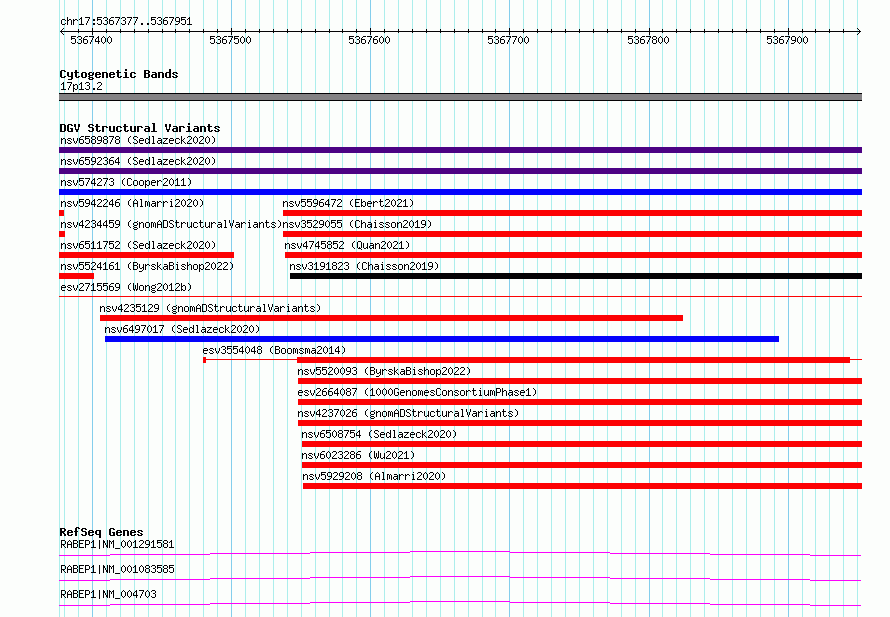Open nsv4235129 (gnomADStructuralVariants) label

point(210,308)
